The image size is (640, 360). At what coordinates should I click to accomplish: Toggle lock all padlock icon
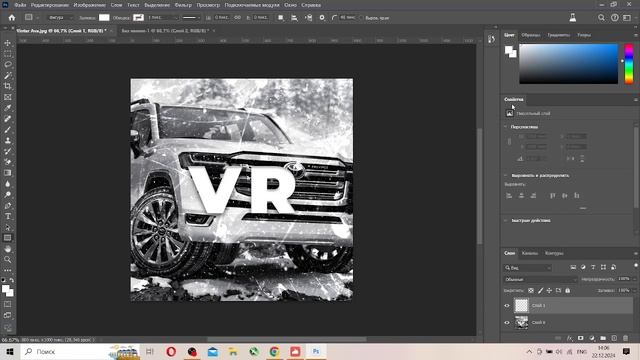click(568, 291)
